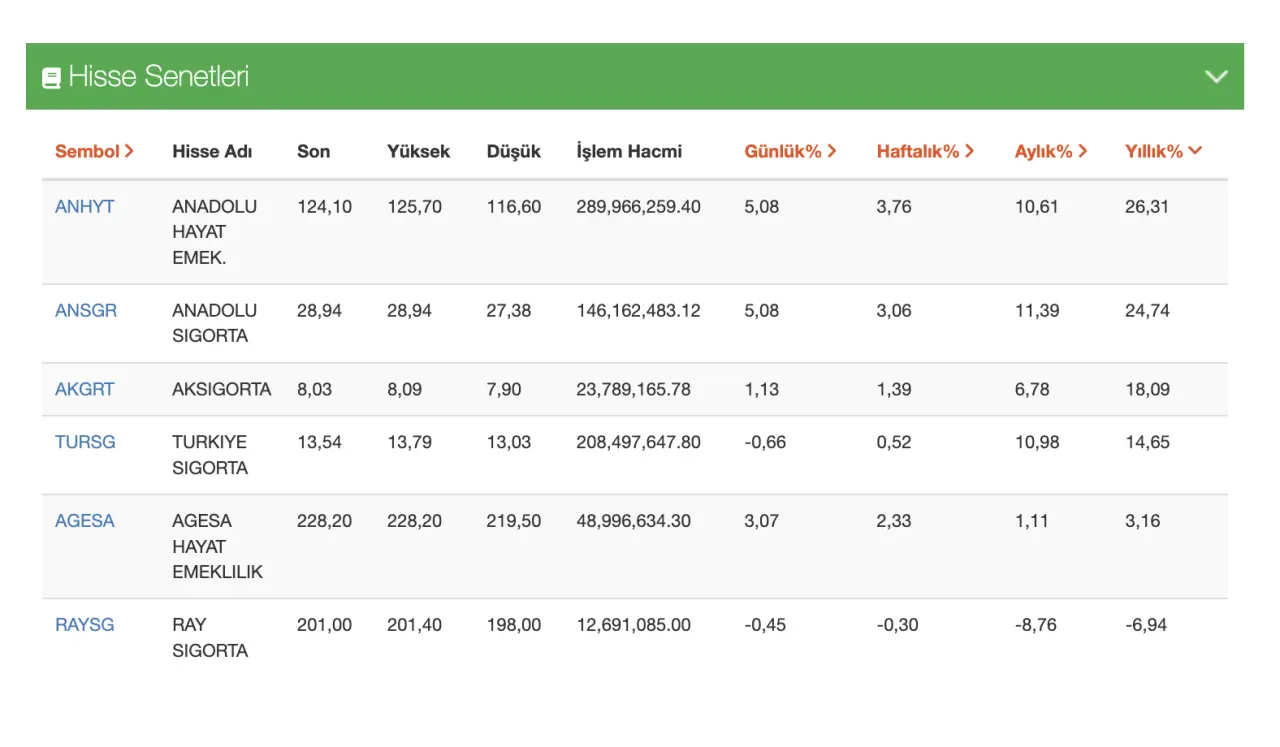Click the Son column header
The height and width of the screenshot is (747, 1280).
point(313,151)
